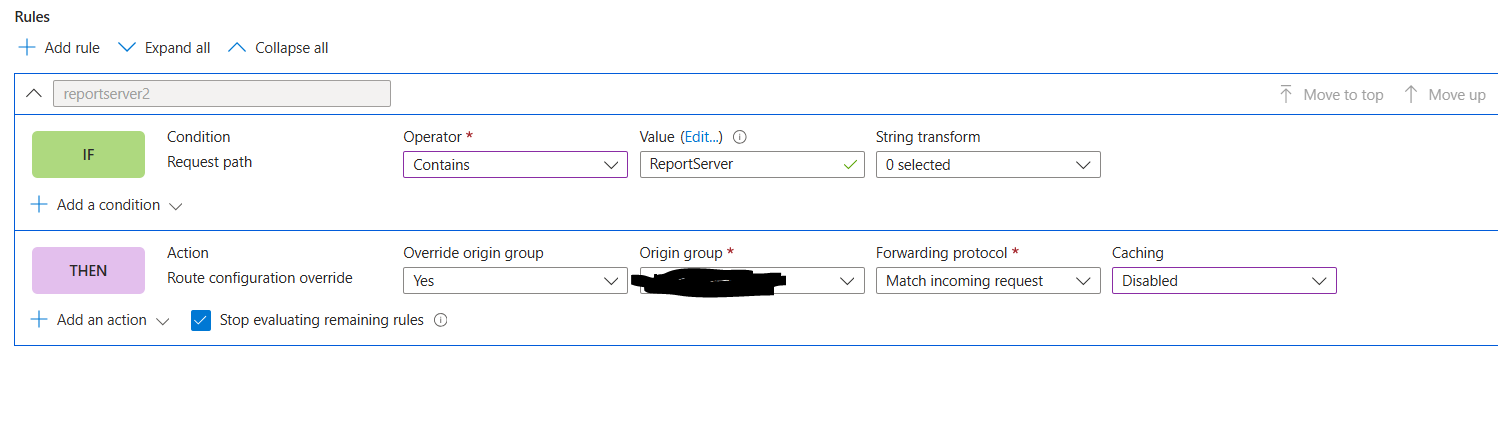Open the Forwarding protocol dropdown

[988, 281]
